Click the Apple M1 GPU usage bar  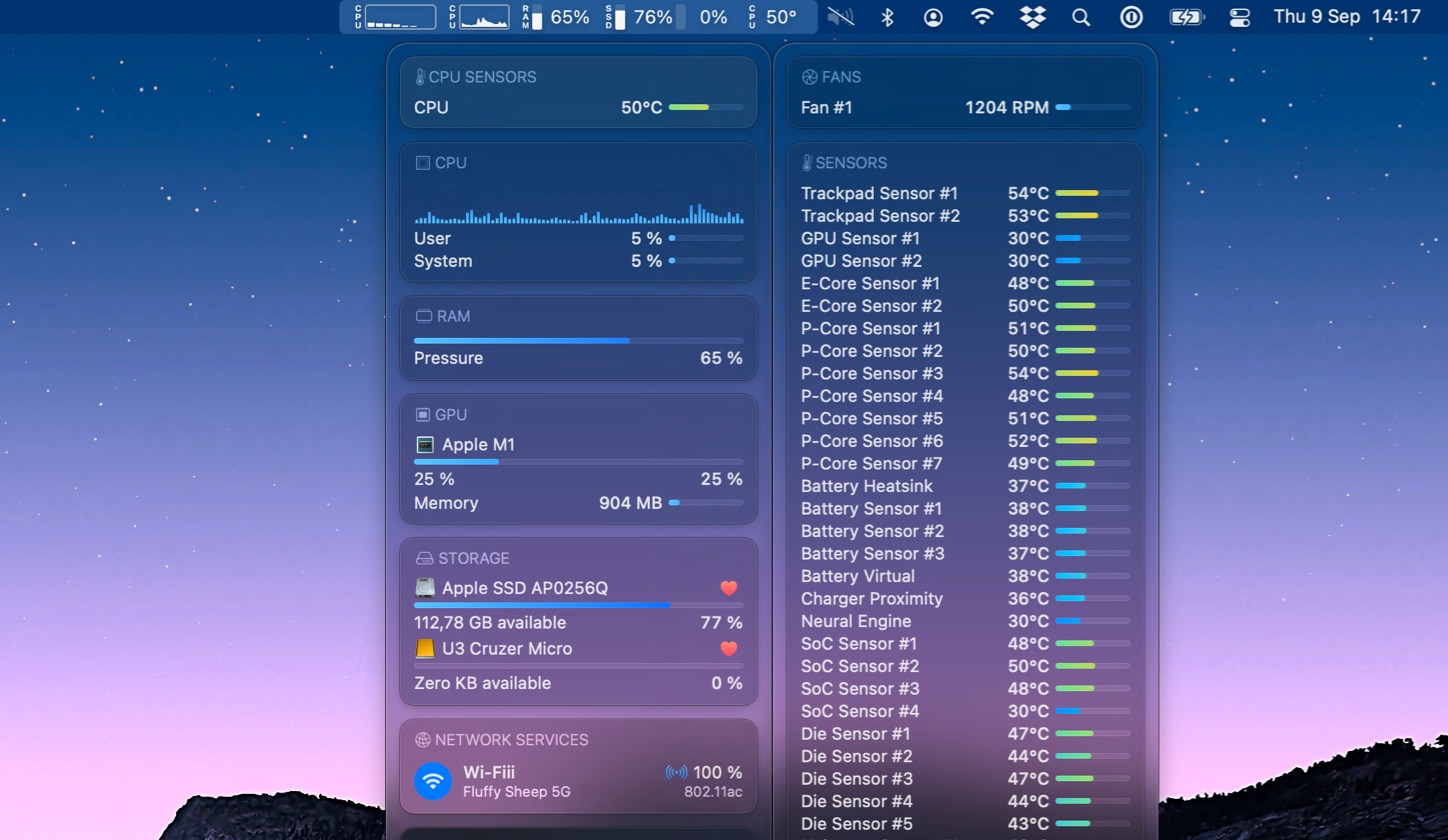578,462
